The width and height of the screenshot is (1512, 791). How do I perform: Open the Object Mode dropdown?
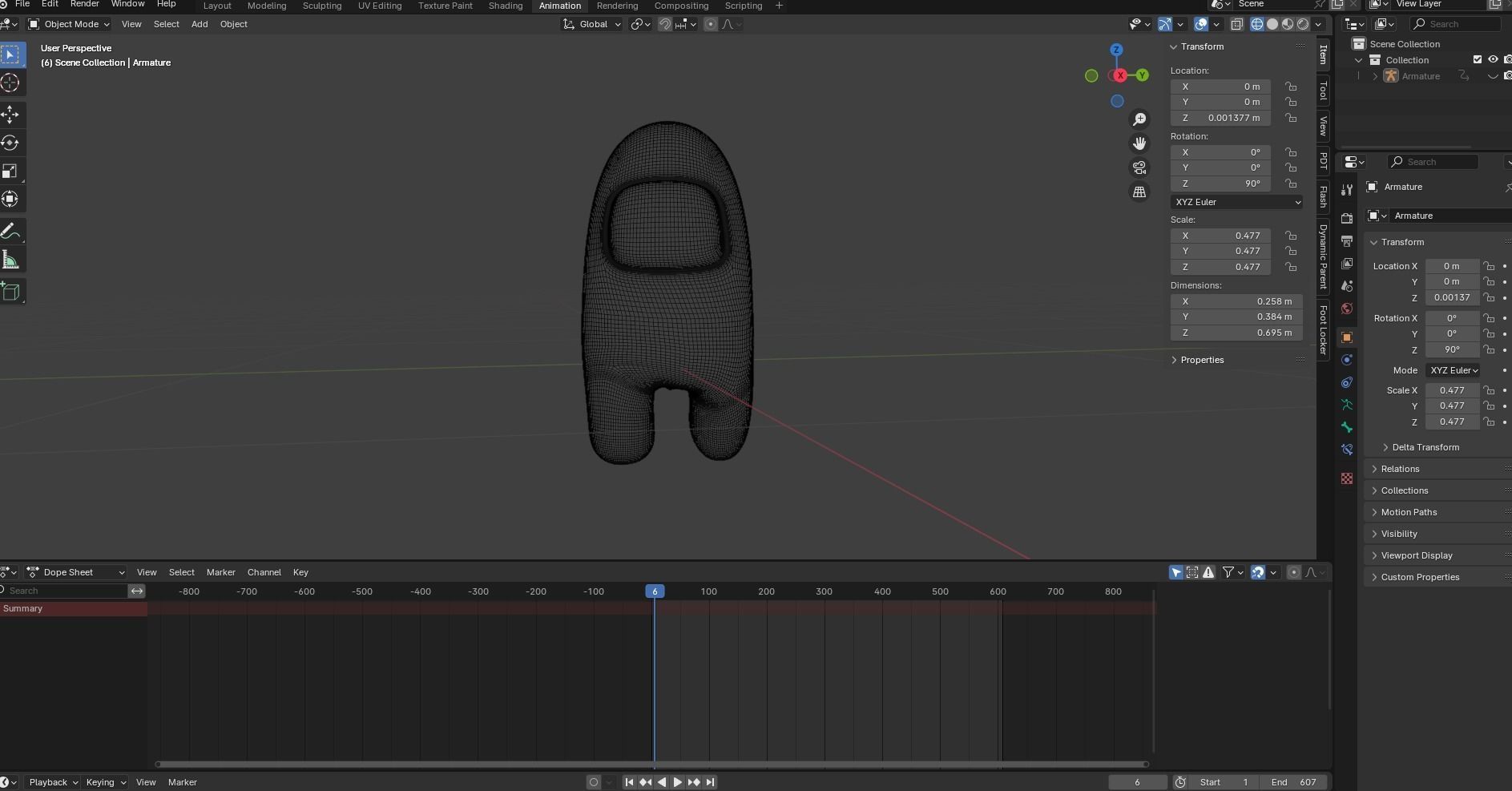click(x=69, y=24)
